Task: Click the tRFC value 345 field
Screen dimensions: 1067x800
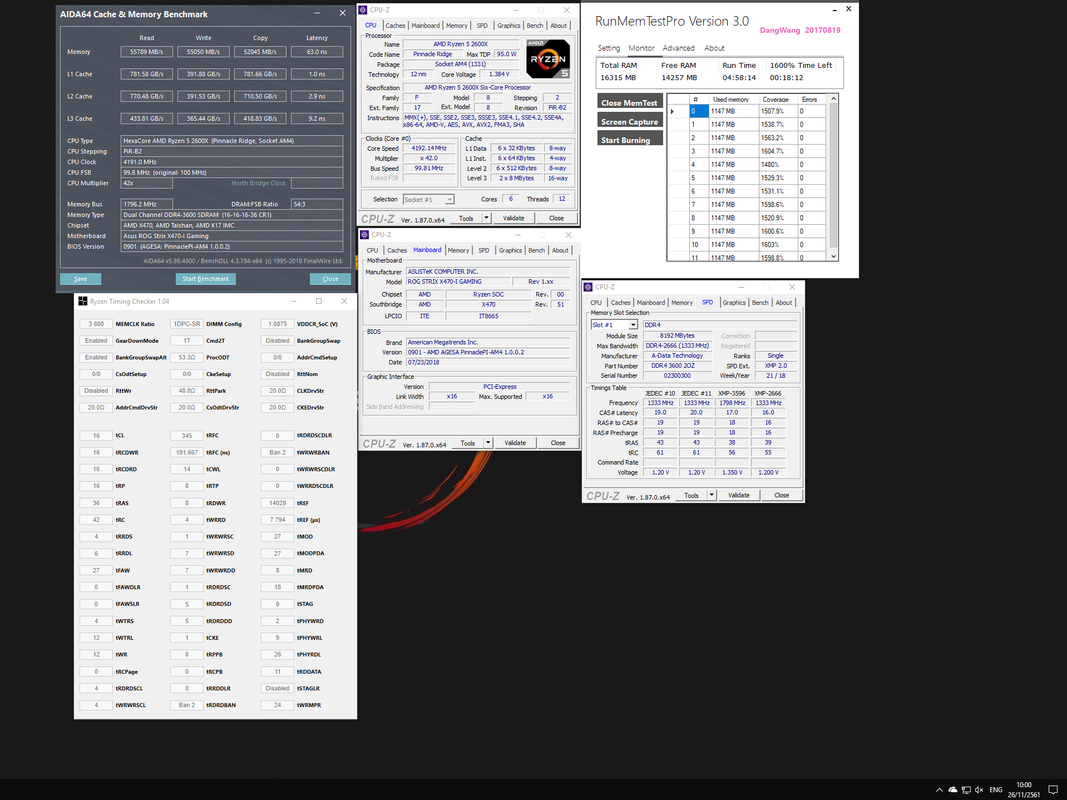Action: 186,435
